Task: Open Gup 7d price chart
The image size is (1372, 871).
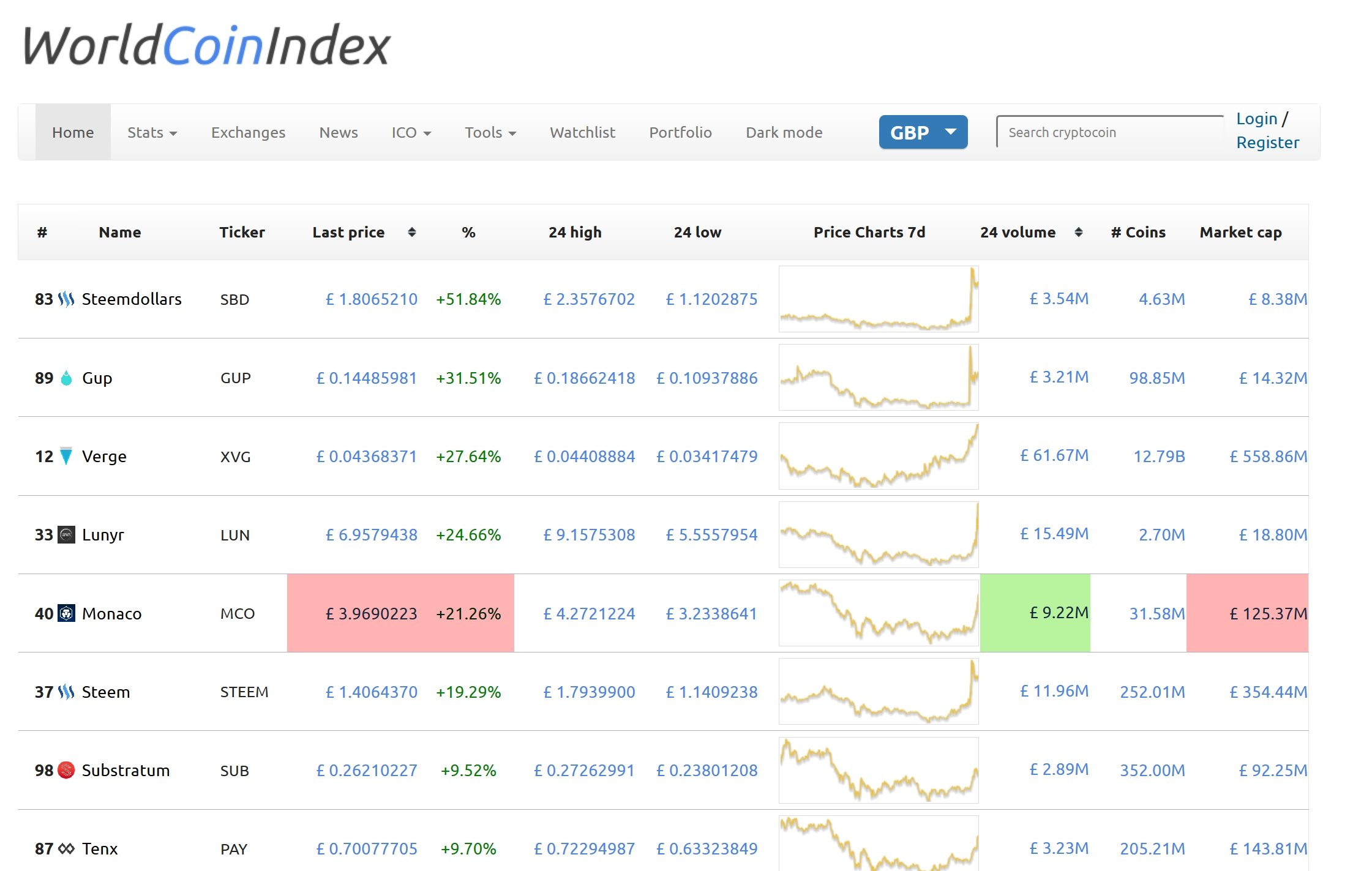Action: click(x=879, y=377)
